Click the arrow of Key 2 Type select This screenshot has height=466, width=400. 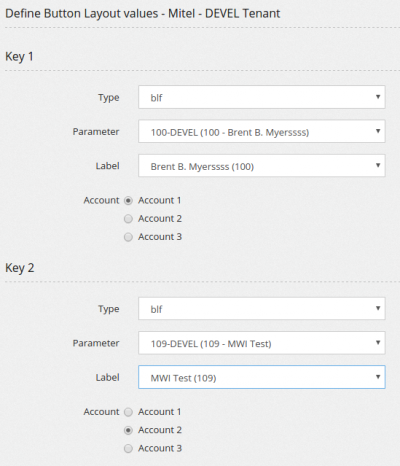[x=378, y=308]
